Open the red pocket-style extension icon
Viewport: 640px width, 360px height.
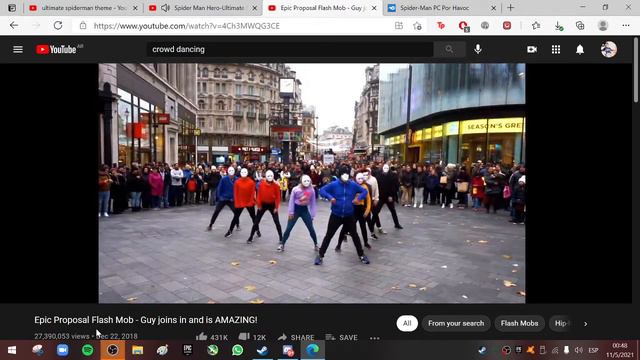507,26
